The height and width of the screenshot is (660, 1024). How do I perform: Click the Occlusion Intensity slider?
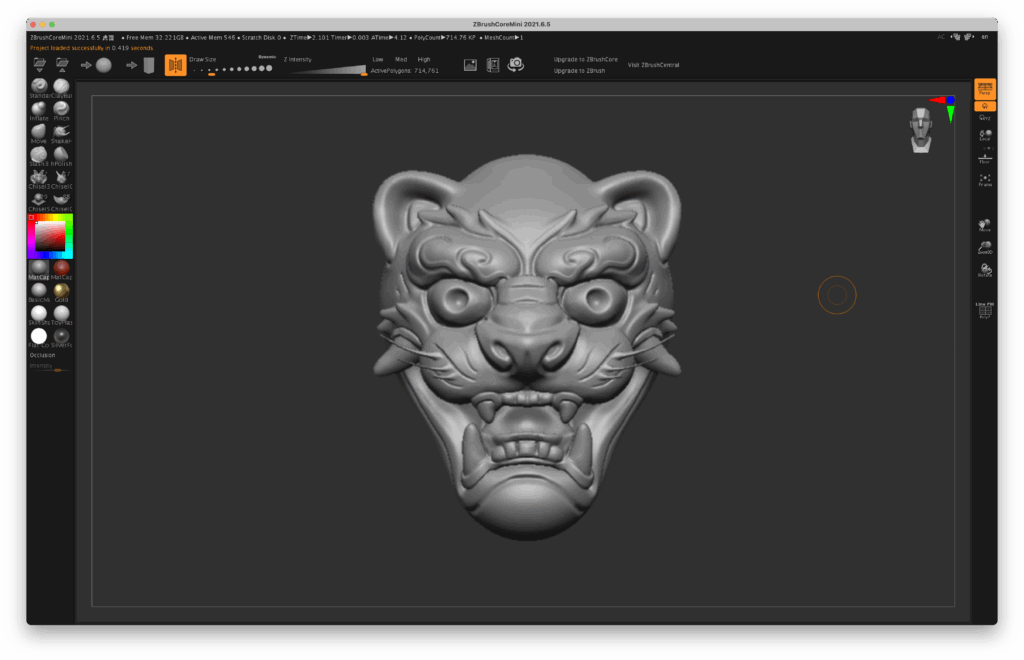50,368
